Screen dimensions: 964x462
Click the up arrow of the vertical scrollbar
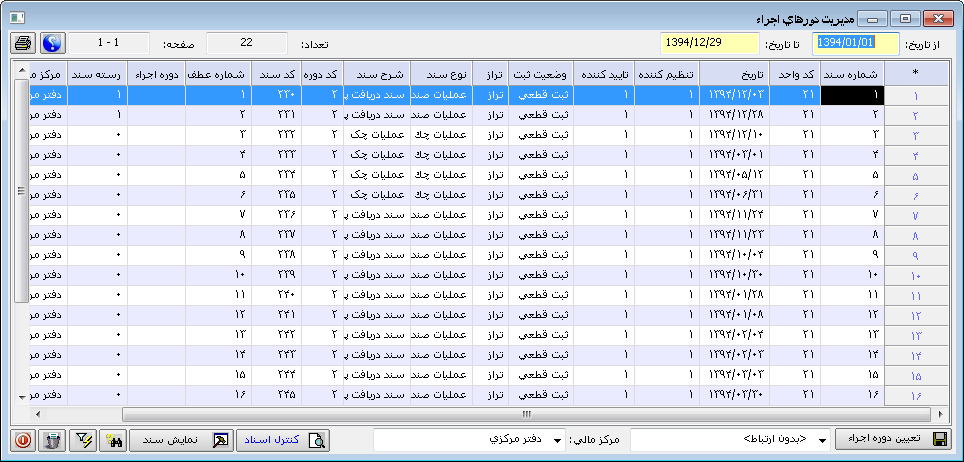coord(22,69)
